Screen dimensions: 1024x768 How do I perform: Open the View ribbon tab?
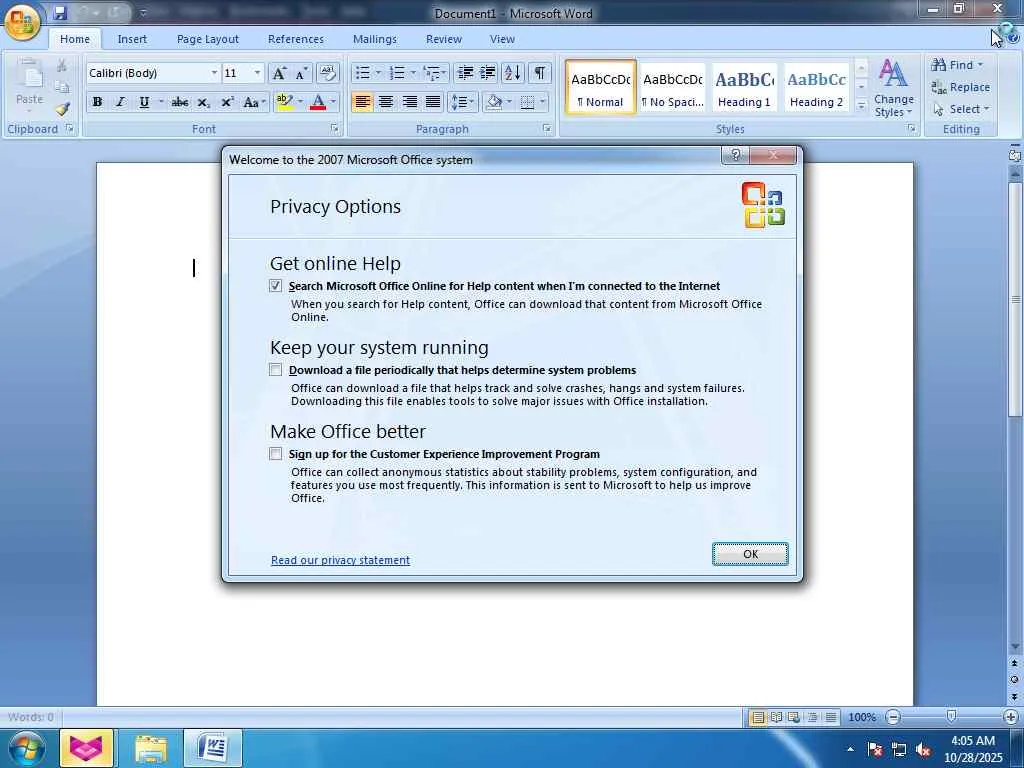point(502,39)
